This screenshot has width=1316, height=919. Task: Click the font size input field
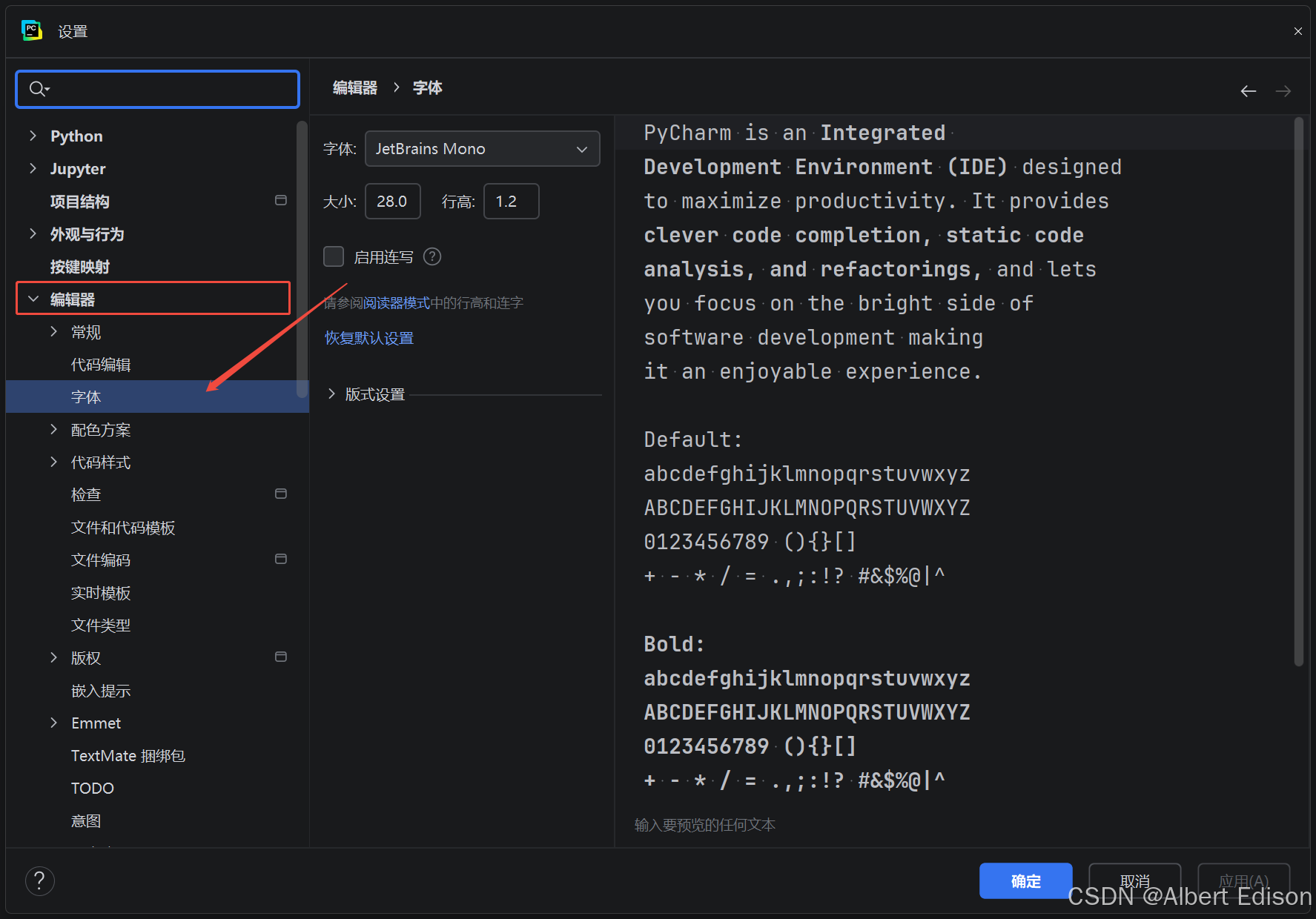[392, 202]
